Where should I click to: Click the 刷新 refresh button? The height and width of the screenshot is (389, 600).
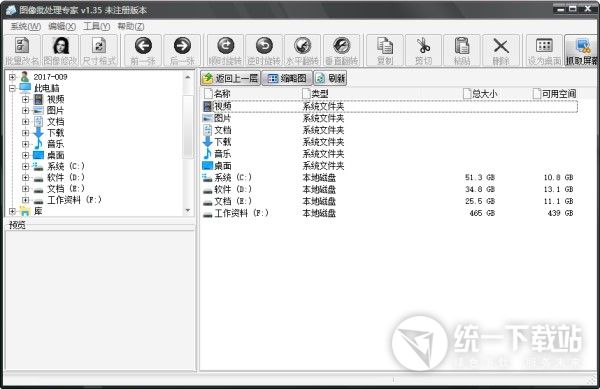tap(331, 78)
